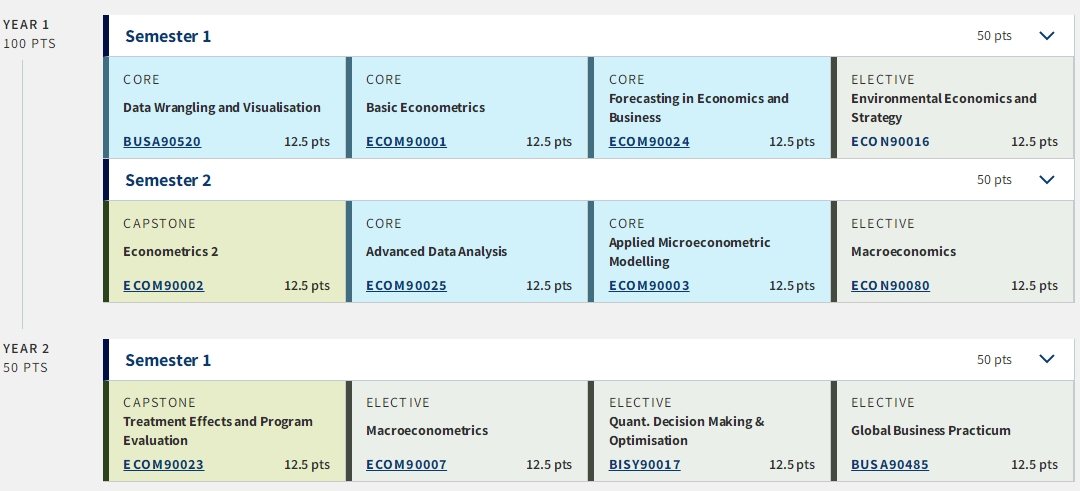Open the ECOM90023 capstone link
This screenshot has width=1080, height=491.
163,465
